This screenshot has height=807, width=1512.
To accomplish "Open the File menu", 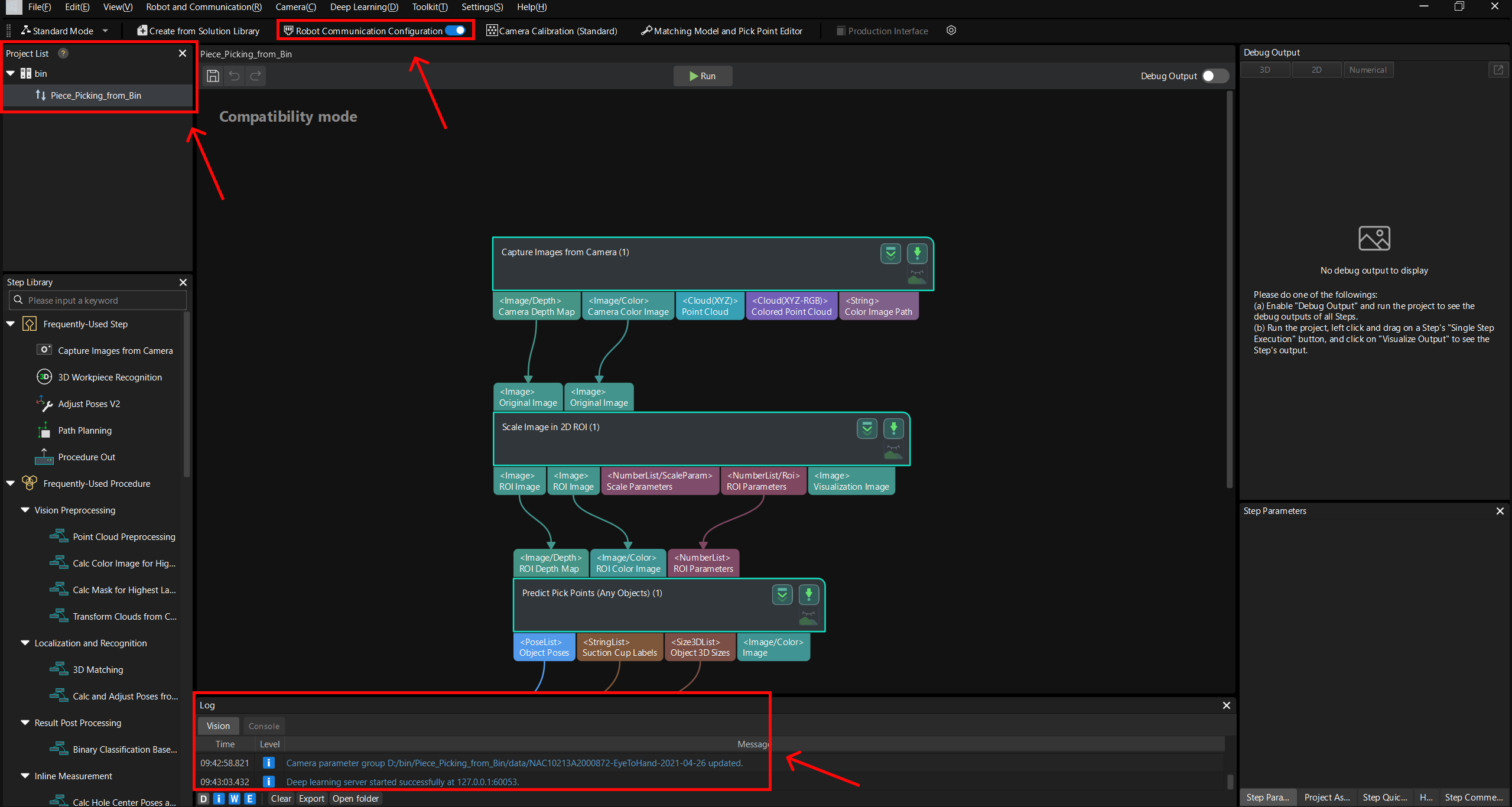I will pos(40,7).
